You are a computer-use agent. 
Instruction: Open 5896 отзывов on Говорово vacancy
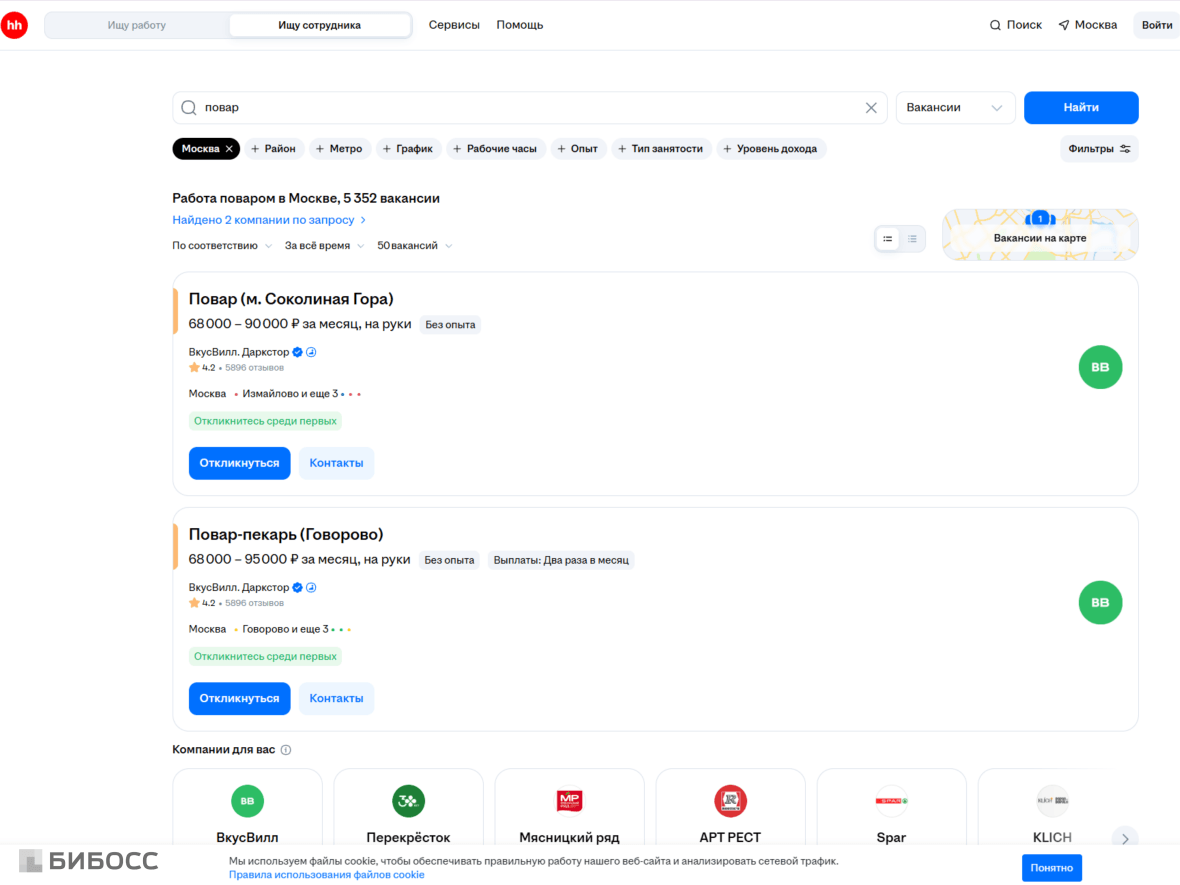[x=254, y=604]
